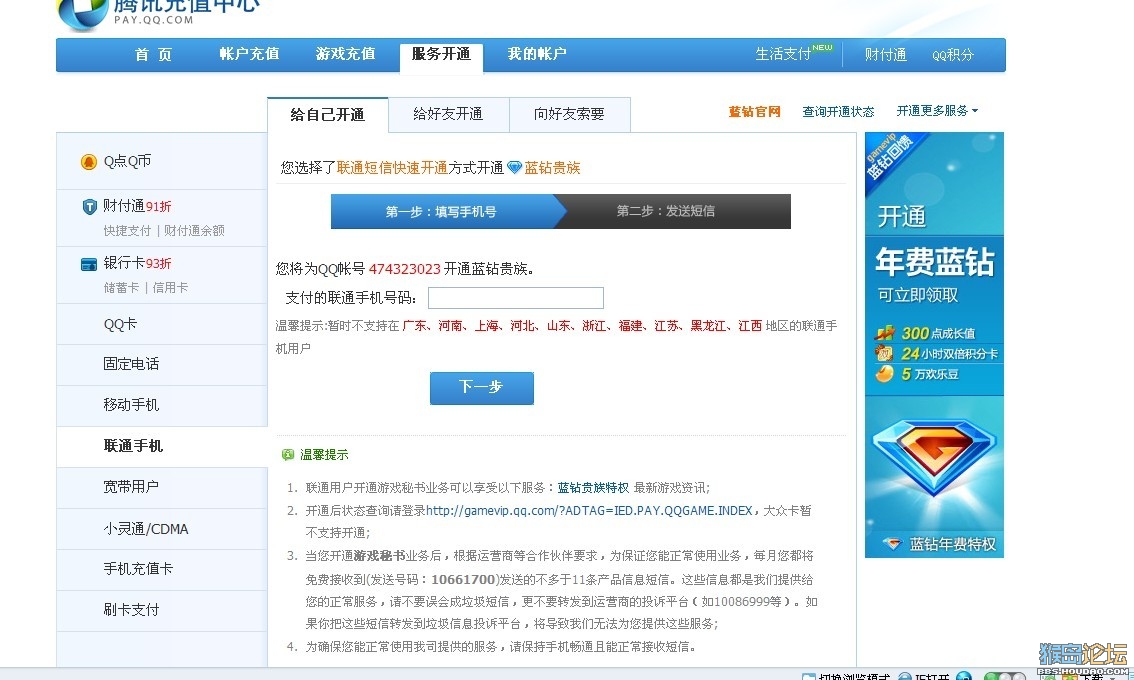Click the 储蓄卡 sub-link
Image resolution: width=1134 pixels, height=680 pixels.
click(122, 288)
